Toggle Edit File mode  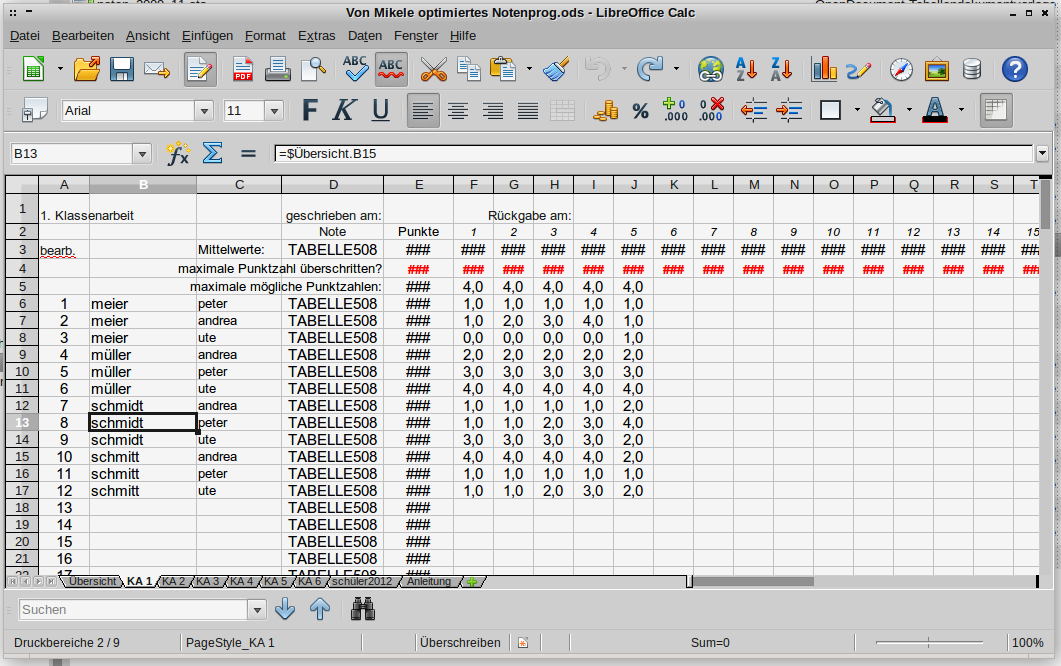(200, 69)
